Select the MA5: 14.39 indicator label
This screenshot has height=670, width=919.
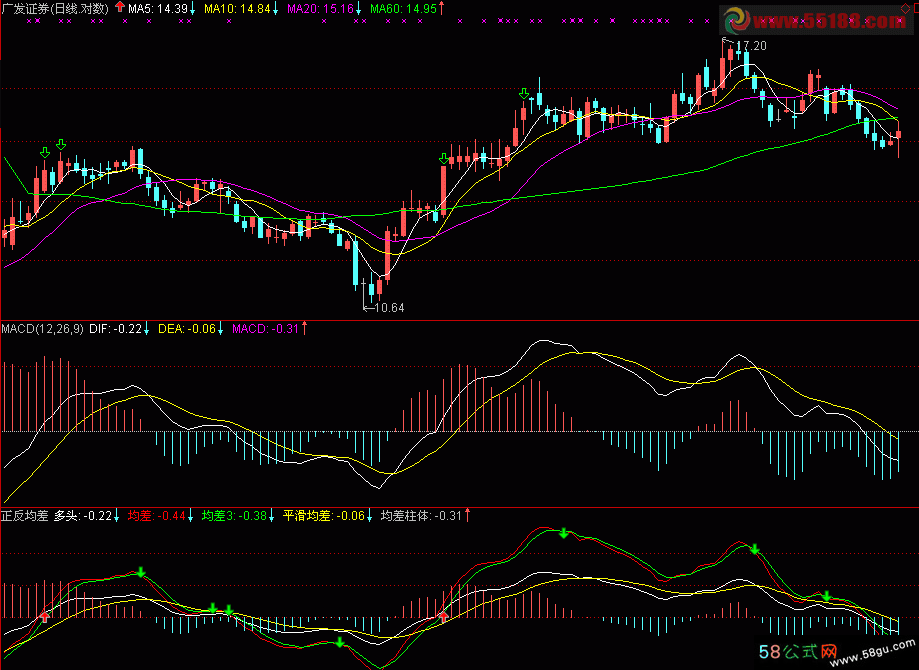pos(158,8)
